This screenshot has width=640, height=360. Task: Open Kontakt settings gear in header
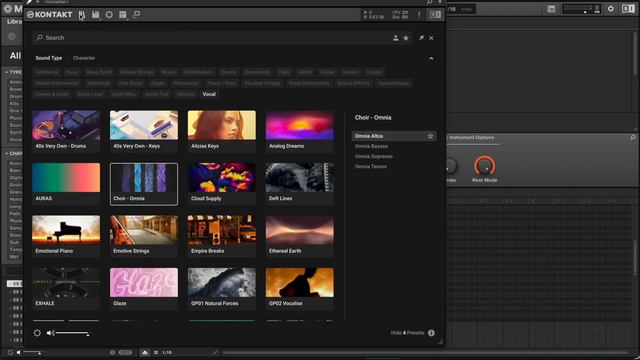coord(109,15)
